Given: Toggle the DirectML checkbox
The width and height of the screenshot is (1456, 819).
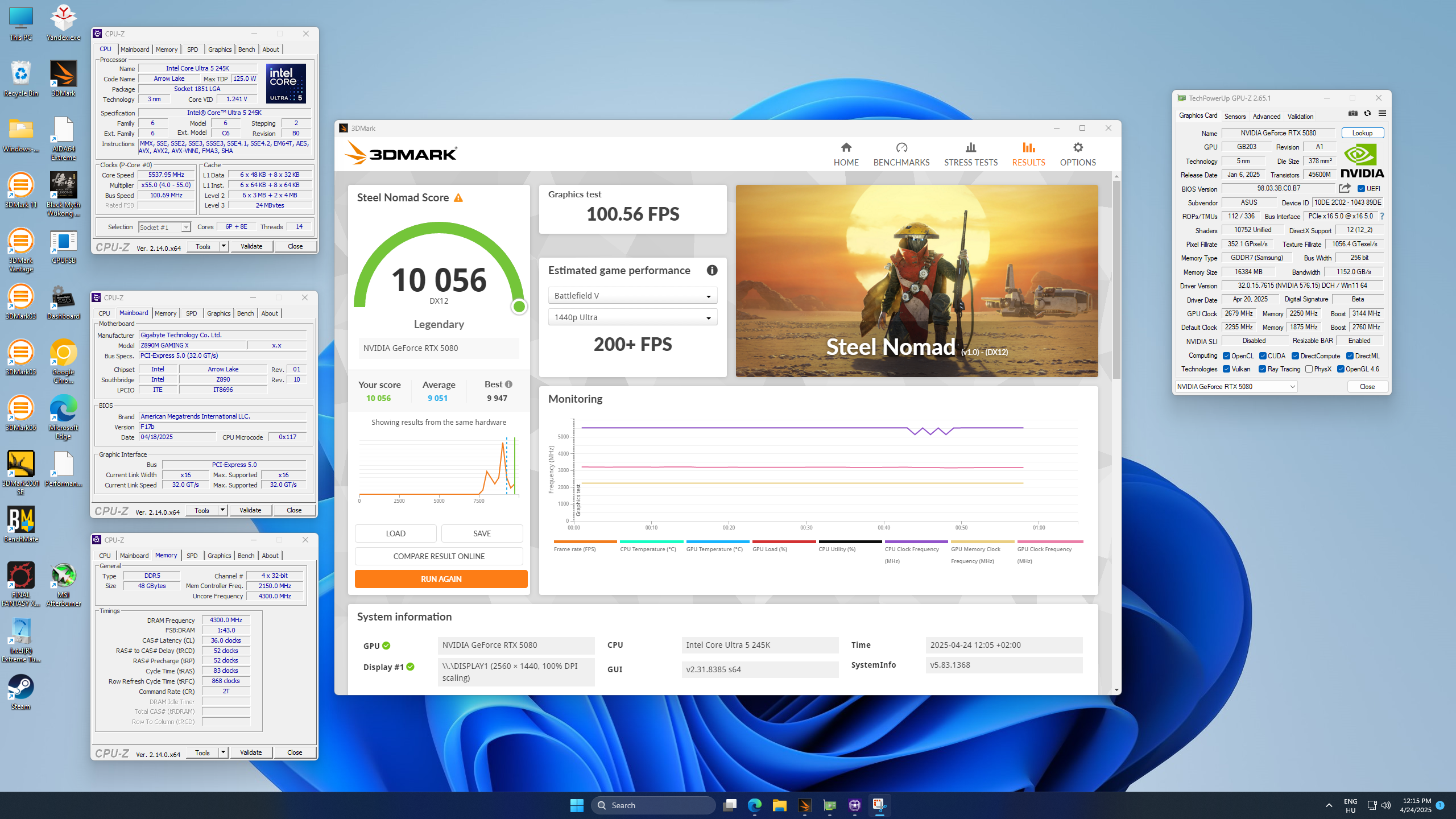Looking at the screenshot, I should (1350, 356).
